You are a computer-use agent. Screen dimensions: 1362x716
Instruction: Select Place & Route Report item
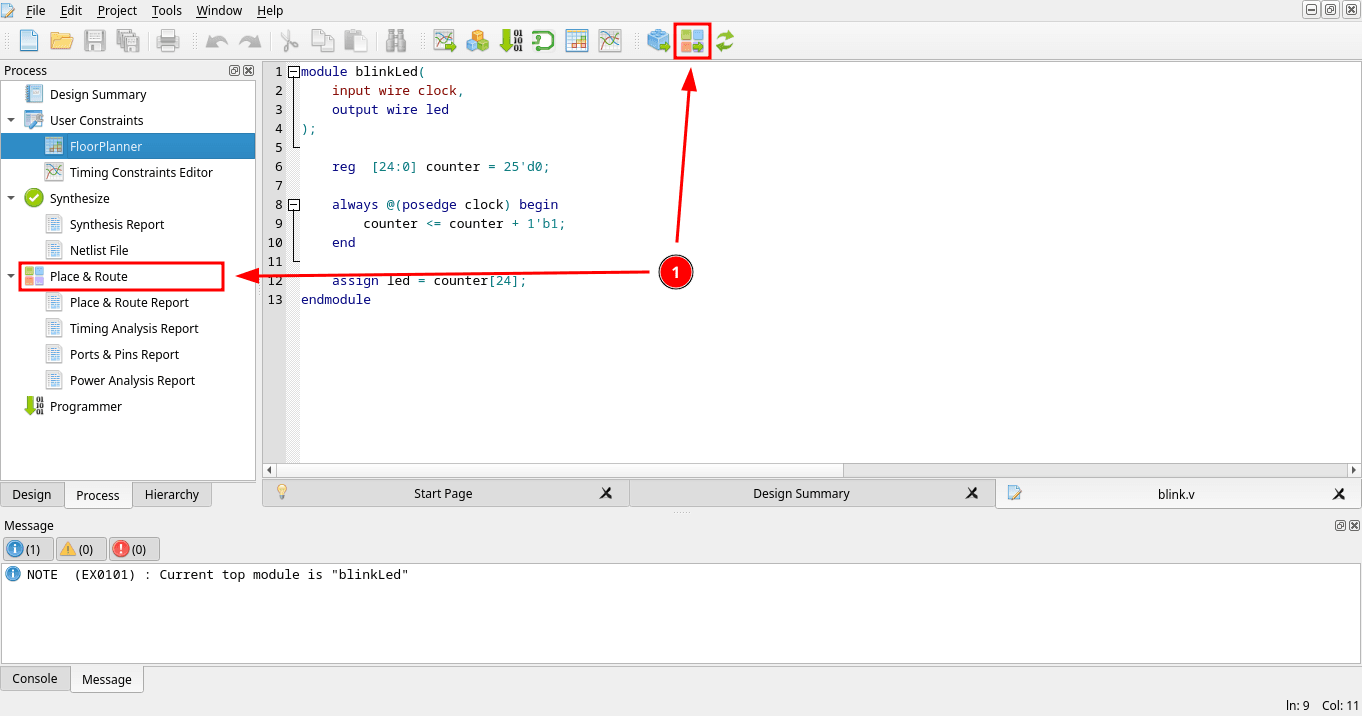coord(129,303)
